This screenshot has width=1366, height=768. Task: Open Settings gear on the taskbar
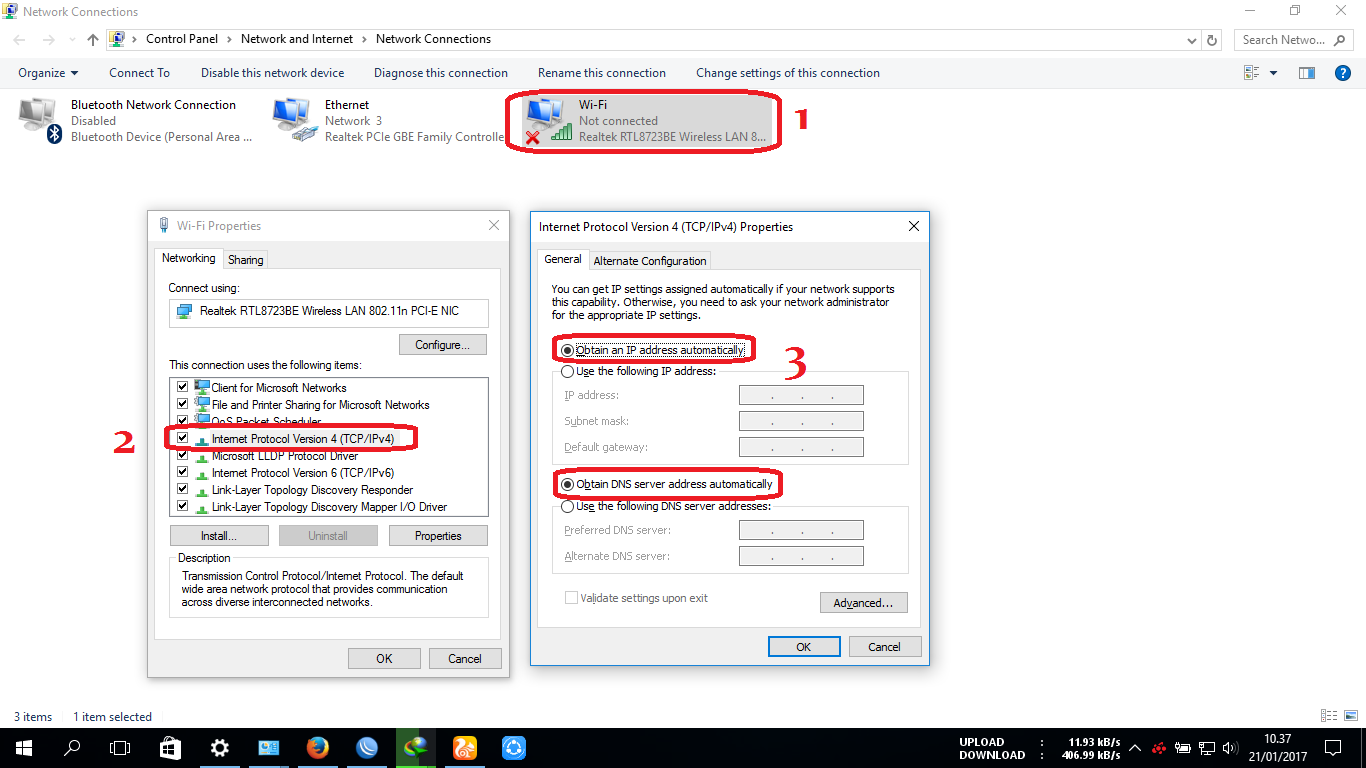tap(219, 747)
